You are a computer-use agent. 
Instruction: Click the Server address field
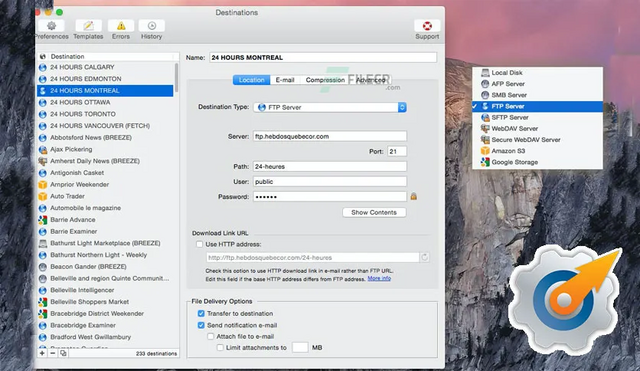(330, 136)
